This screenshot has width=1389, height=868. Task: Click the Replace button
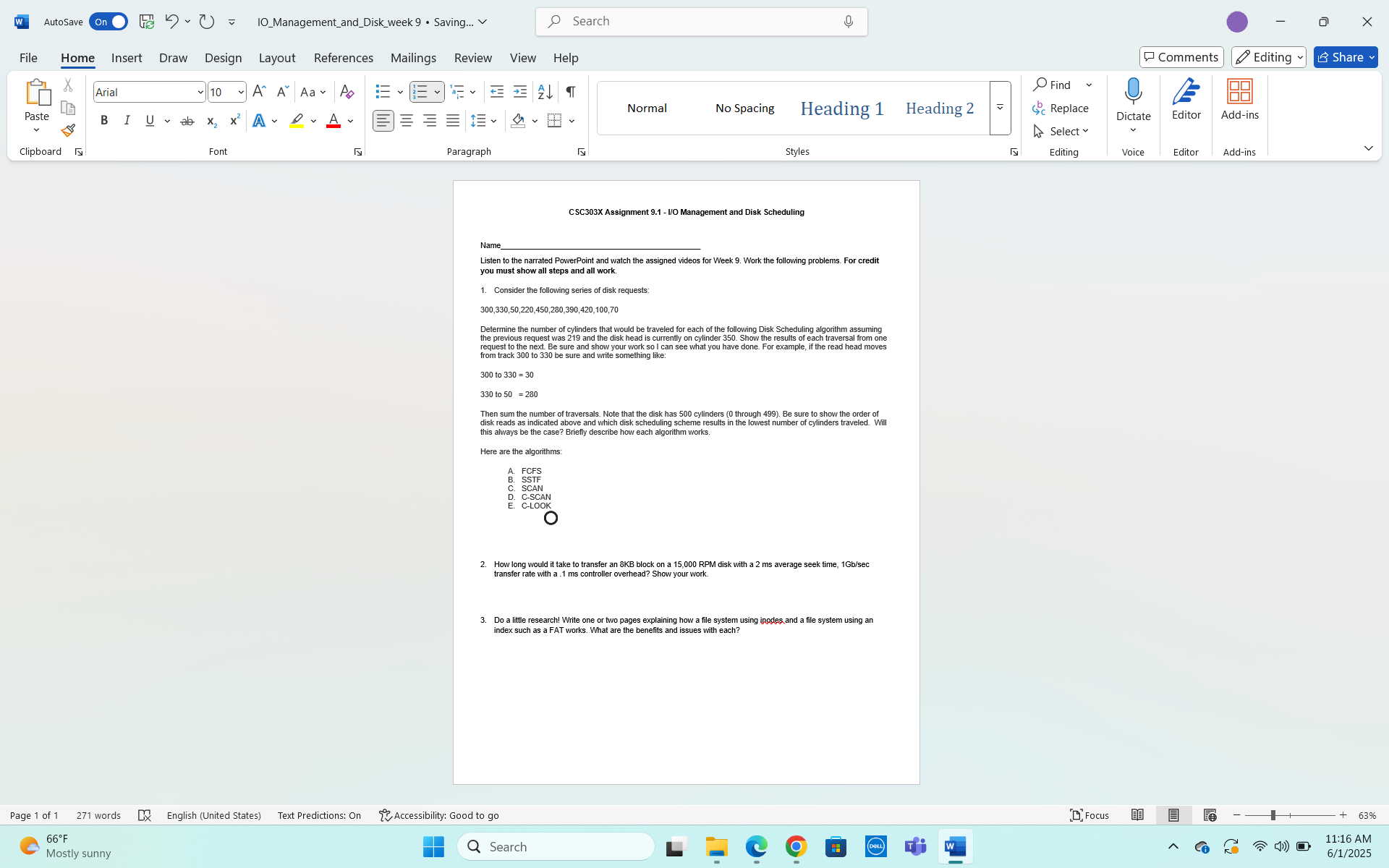click(1061, 108)
